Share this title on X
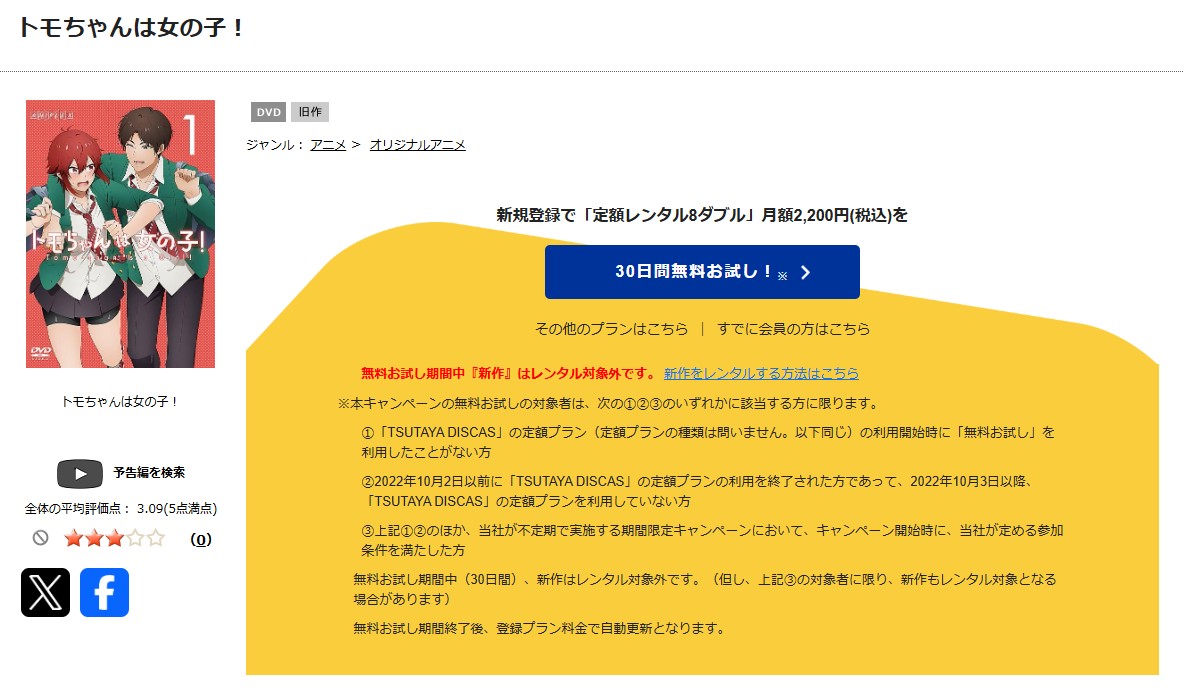The height and width of the screenshot is (699, 1184). coord(46,592)
